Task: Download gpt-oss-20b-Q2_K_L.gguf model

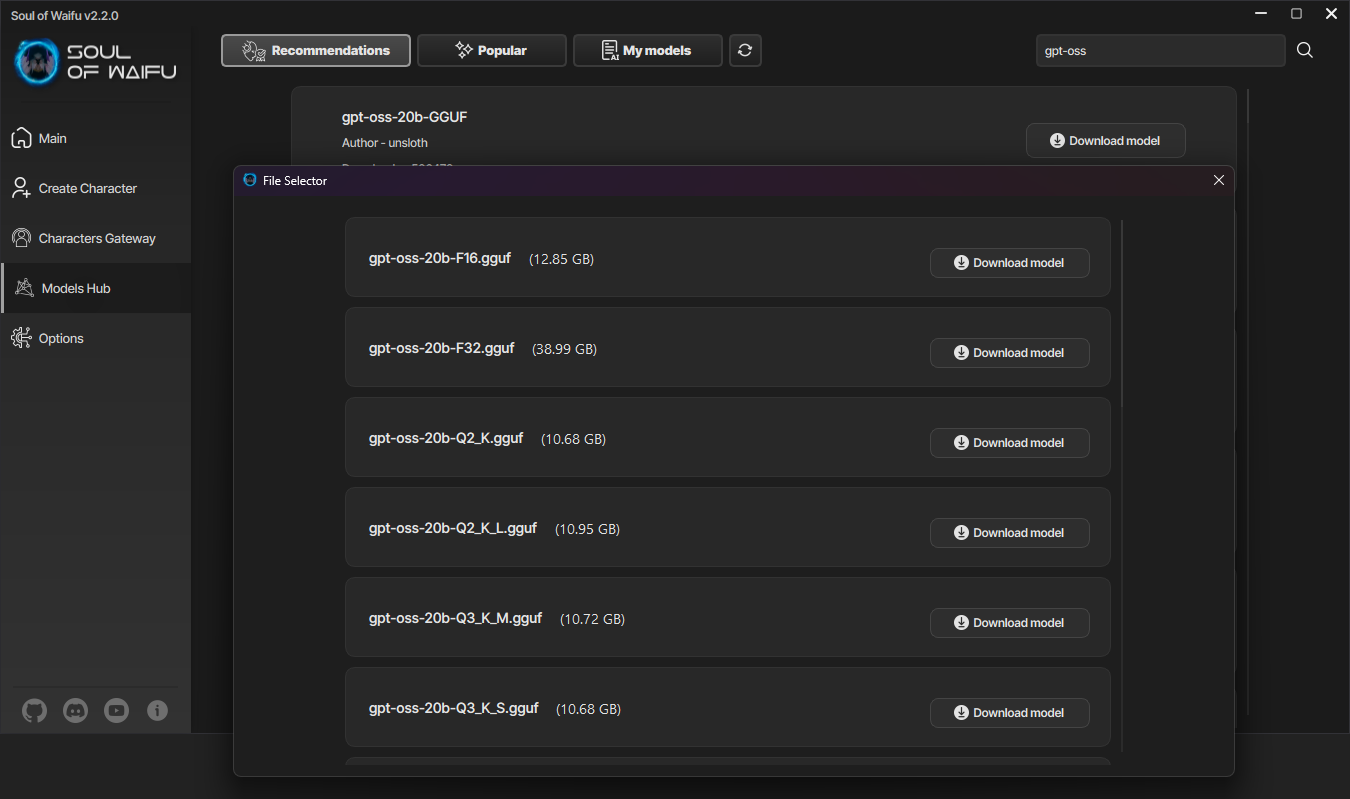Action: pos(1010,533)
